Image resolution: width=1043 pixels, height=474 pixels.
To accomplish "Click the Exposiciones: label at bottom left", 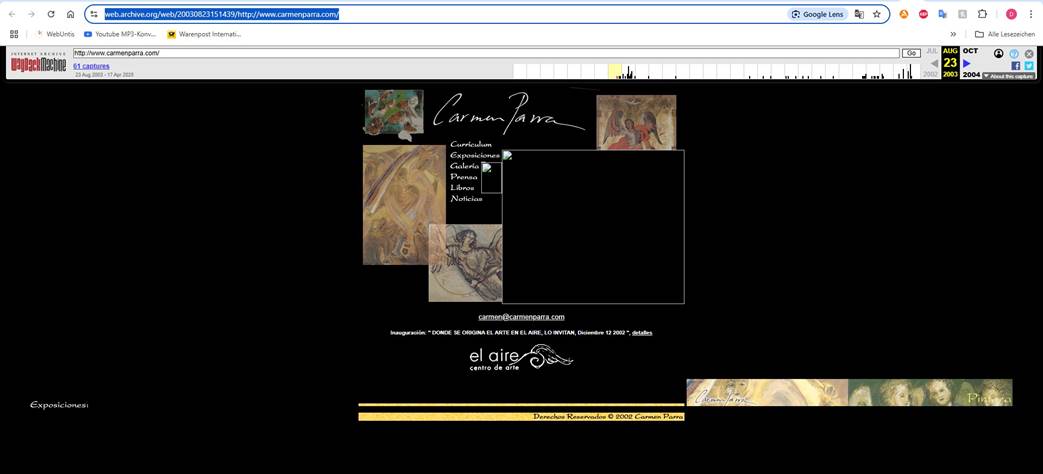I will [59, 405].
